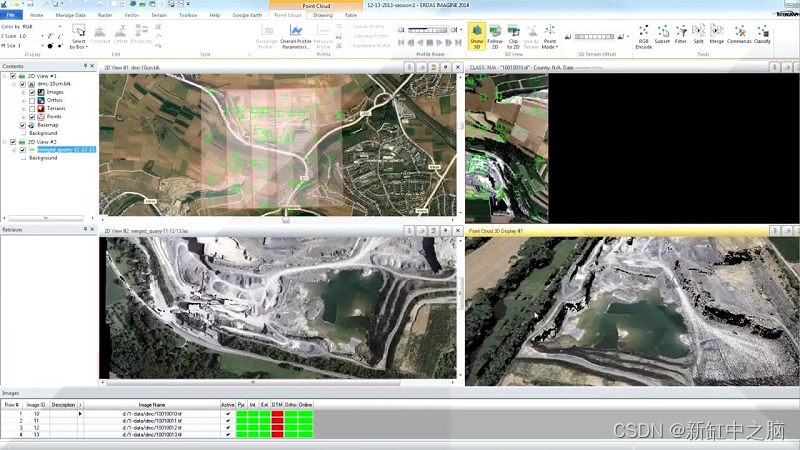800x450 pixels.
Task: Switch to the Terrain tab
Action: (159, 15)
